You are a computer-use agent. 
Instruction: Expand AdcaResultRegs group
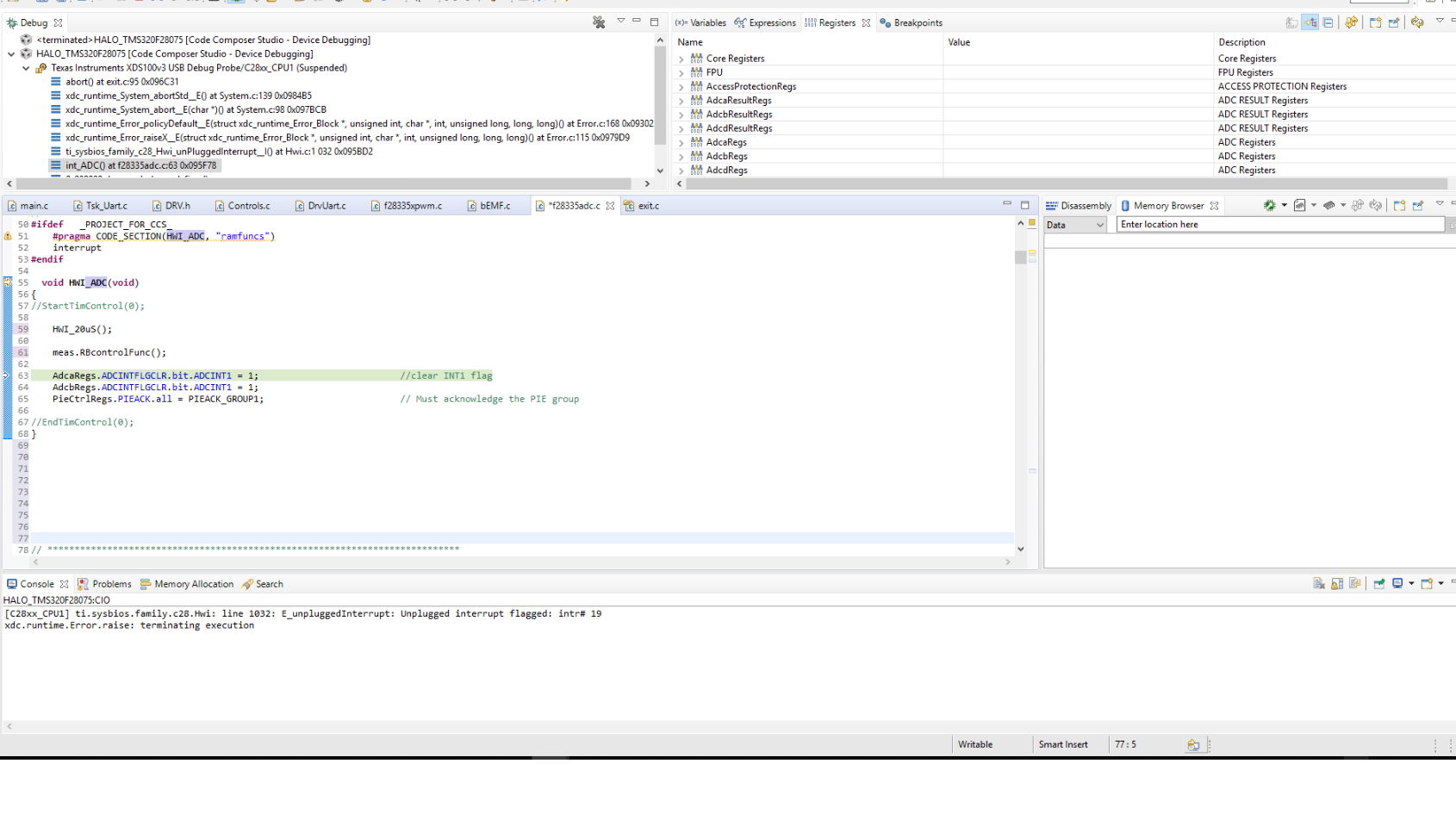pyautogui.click(x=681, y=101)
